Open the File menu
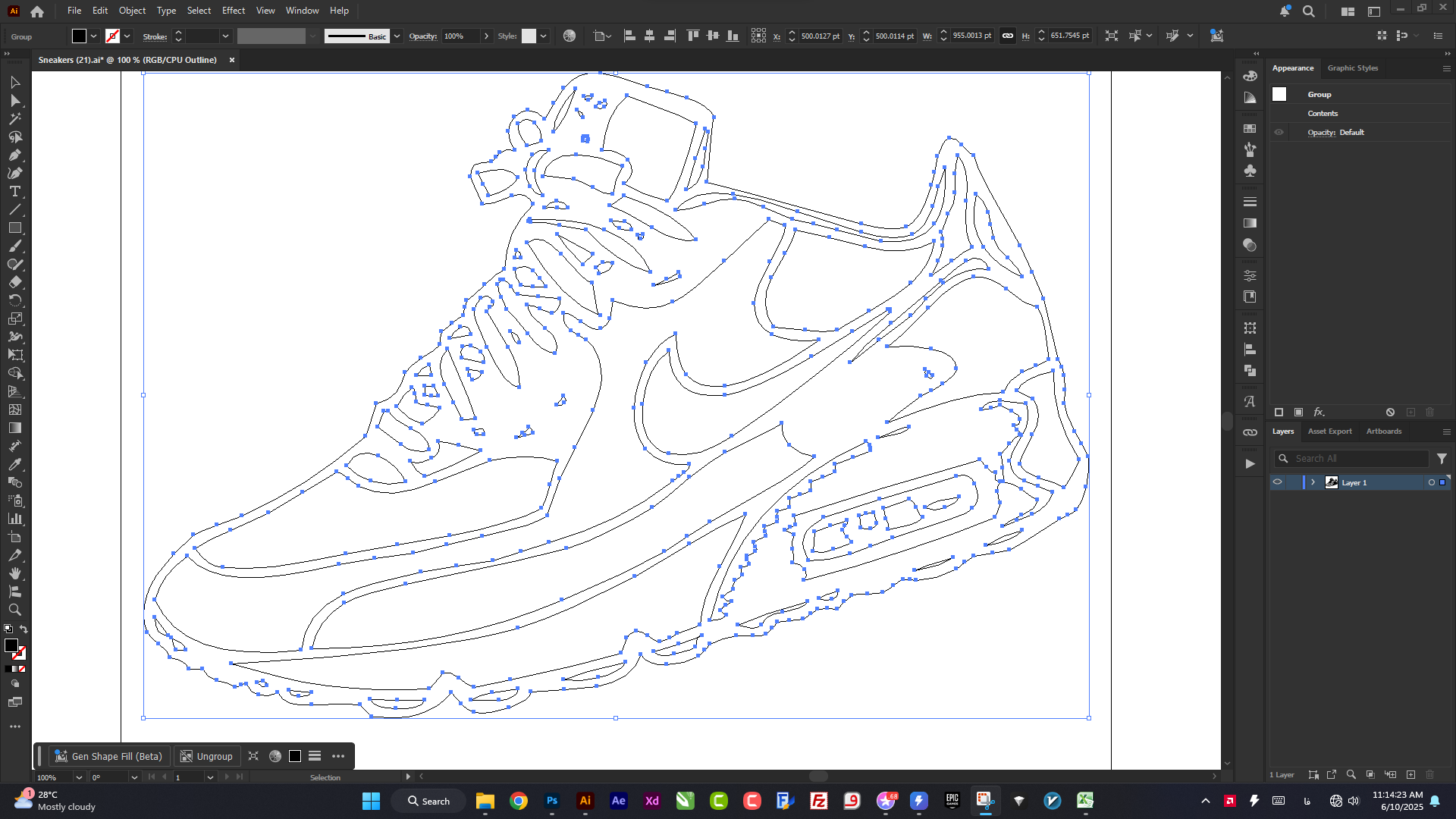This screenshot has width=1456, height=819. (x=74, y=11)
